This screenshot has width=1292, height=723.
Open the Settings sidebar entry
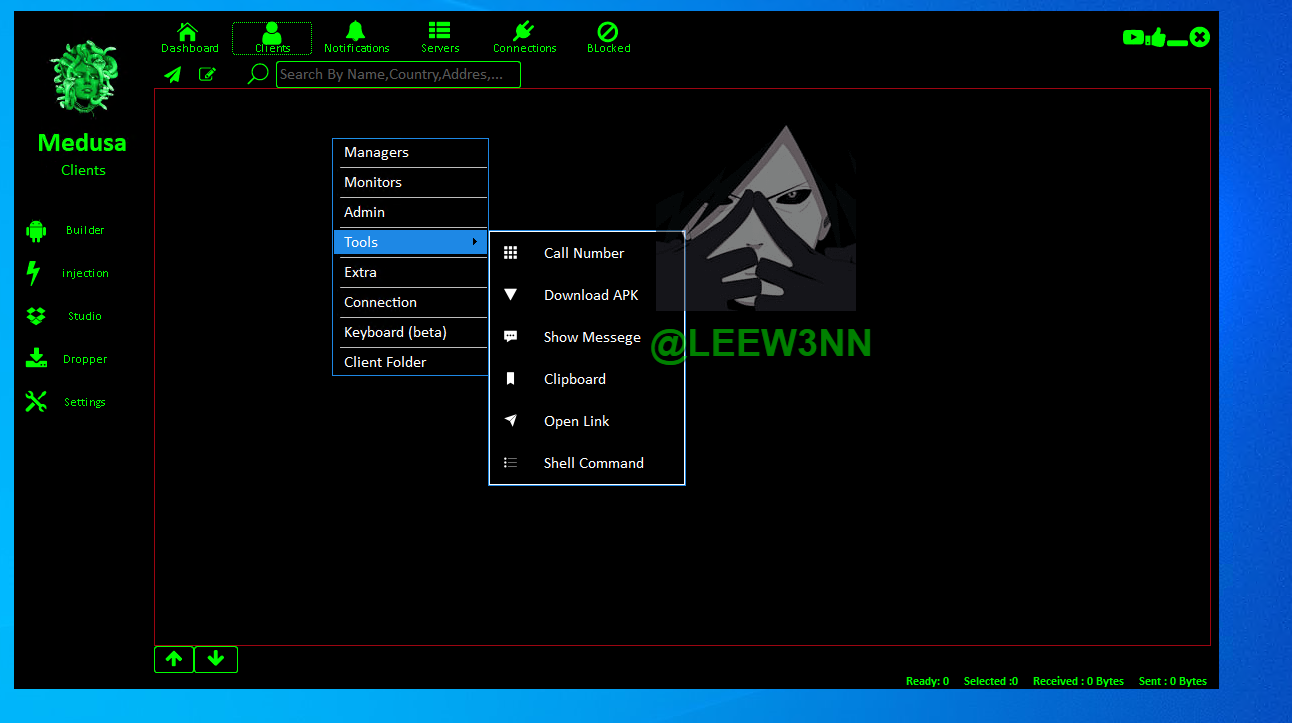pos(84,402)
